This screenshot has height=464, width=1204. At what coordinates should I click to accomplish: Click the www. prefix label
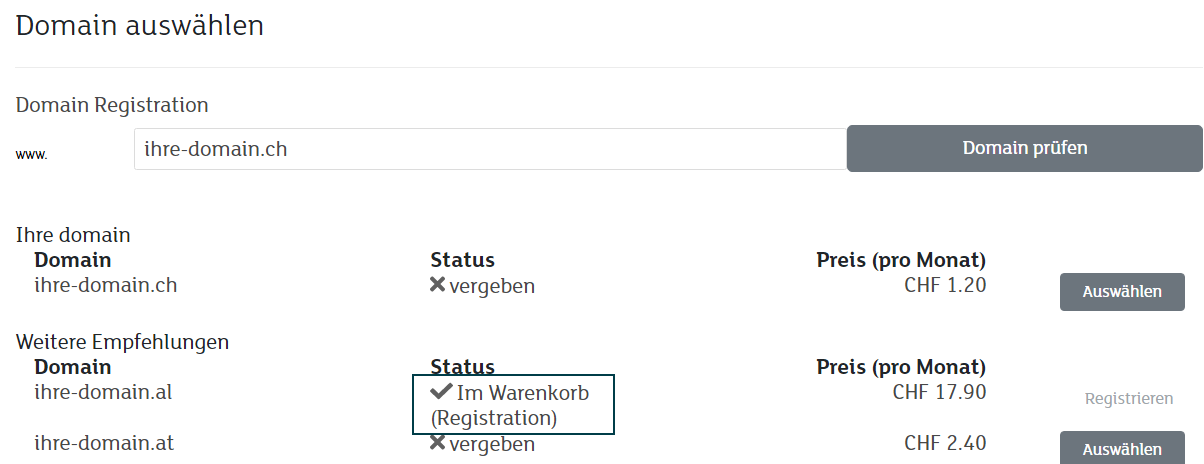coord(32,155)
